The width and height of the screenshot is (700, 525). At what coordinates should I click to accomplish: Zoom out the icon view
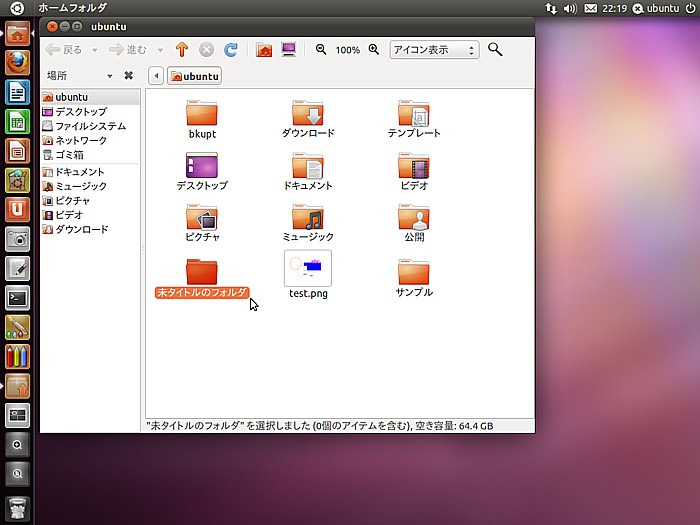321,50
